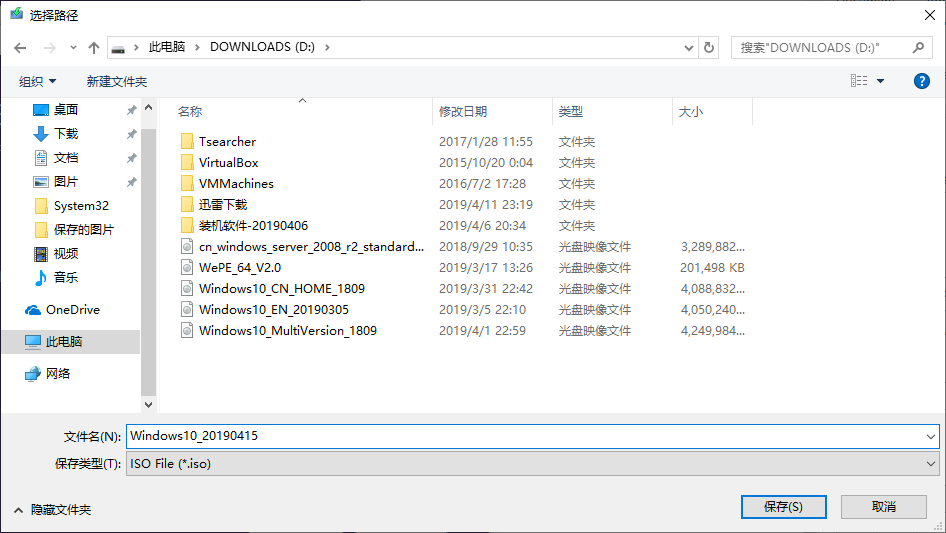This screenshot has width=946, height=533.
Task: Click the navigation pane scroll down arrow
Action: tap(148, 404)
